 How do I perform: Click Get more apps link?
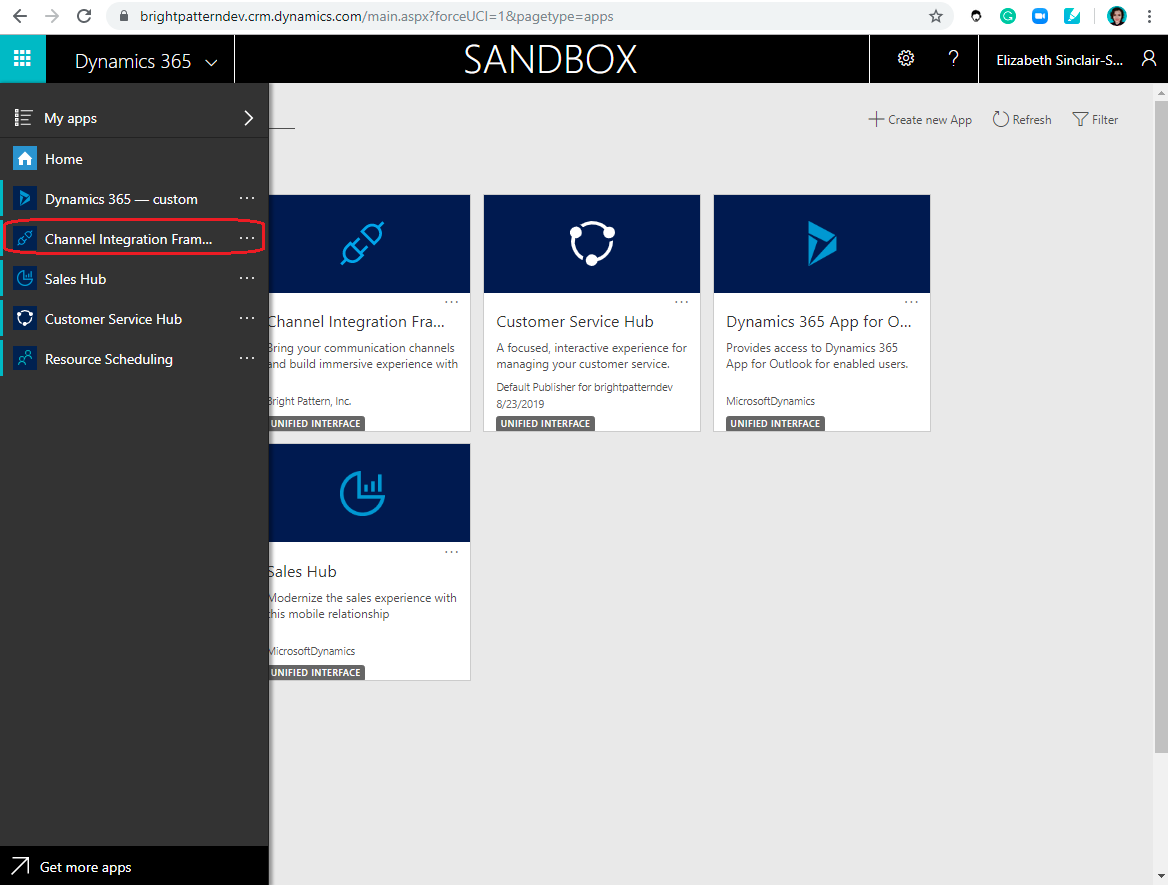86,867
